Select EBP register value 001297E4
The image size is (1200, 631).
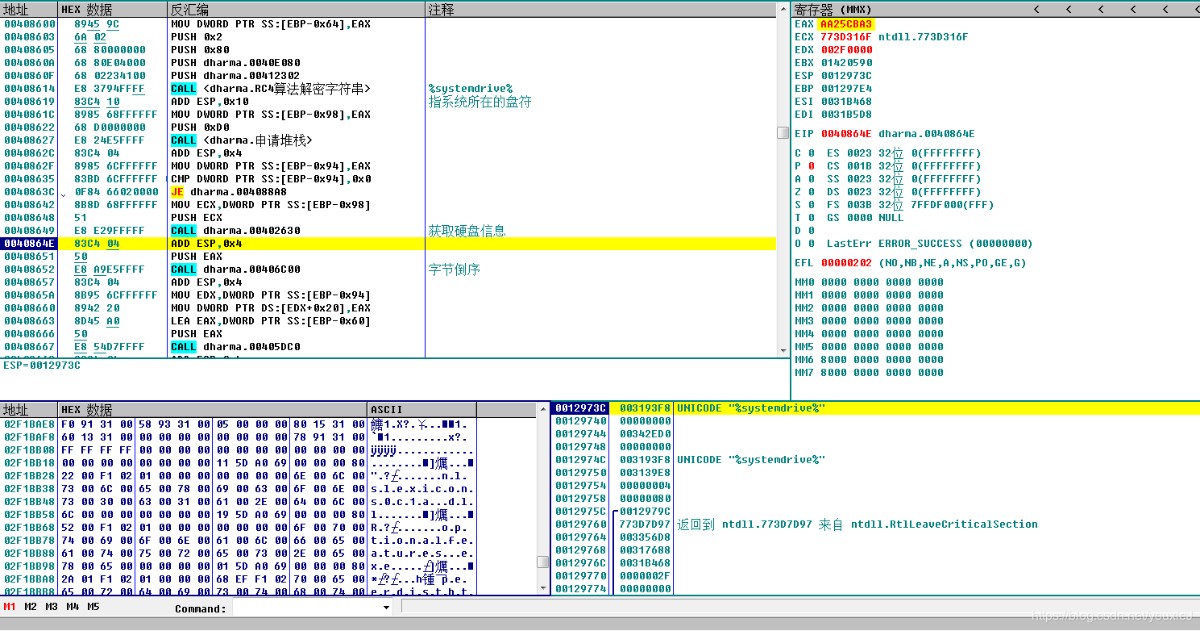click(846, 89)
